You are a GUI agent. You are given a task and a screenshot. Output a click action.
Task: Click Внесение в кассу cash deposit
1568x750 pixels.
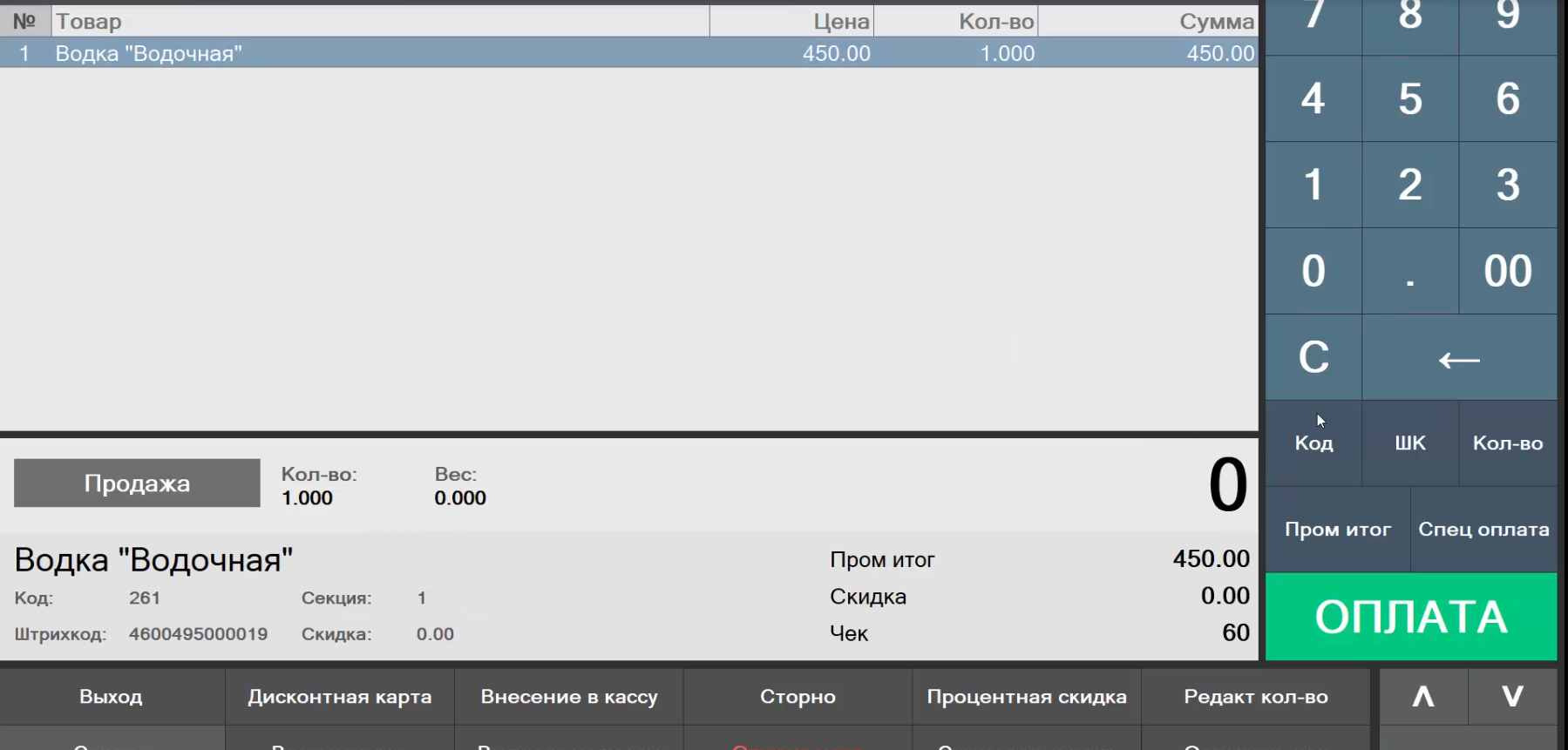click(x=569, y=697)
